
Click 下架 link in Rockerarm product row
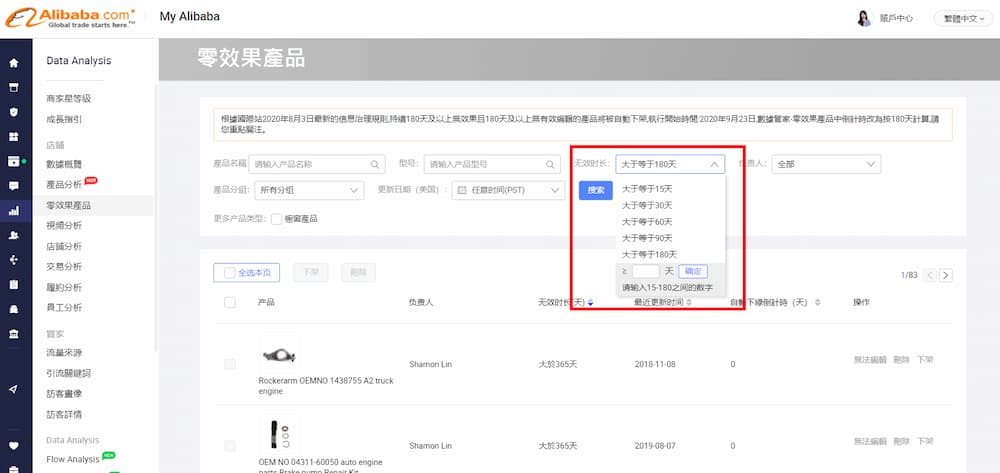(925, 360)
